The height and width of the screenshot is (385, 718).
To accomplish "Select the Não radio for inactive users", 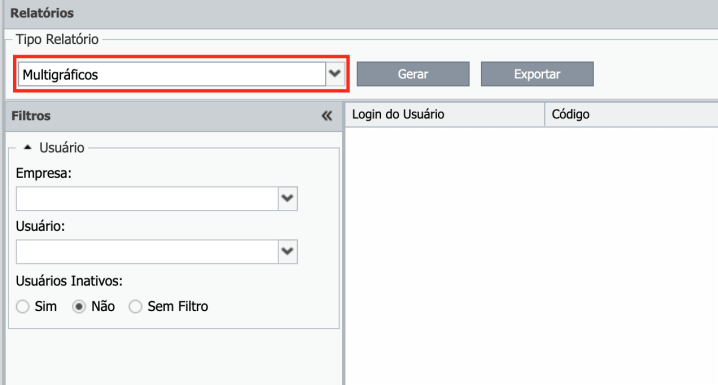I will [79, 306].
